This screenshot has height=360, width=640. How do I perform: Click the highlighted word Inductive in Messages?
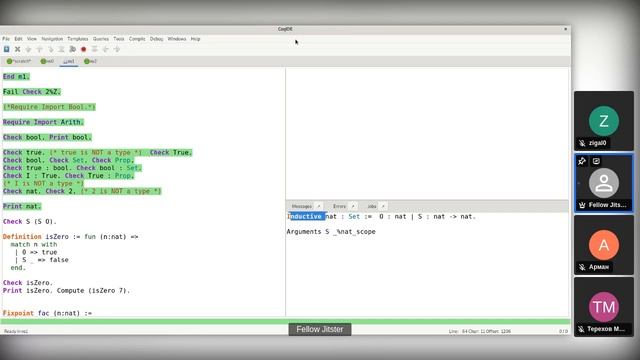tap(307, 217)
